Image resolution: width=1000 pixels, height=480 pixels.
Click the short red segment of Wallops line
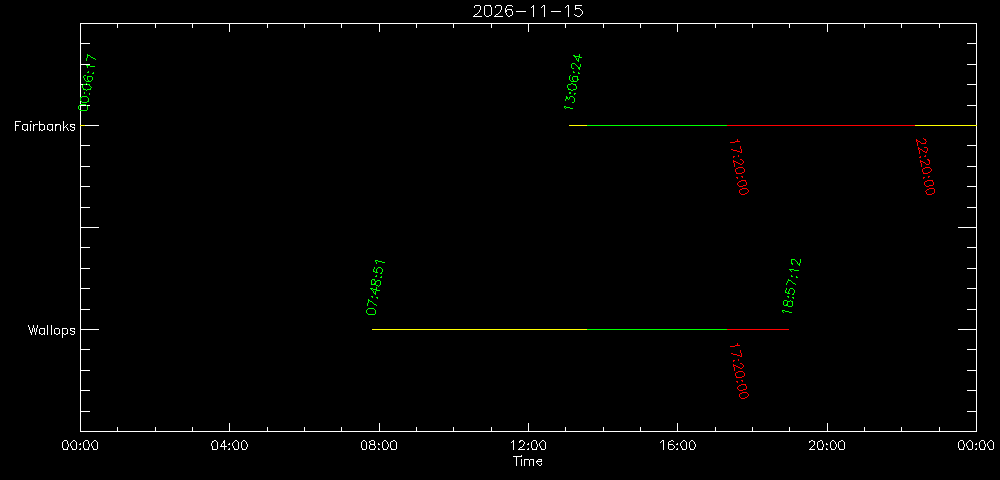coord(758,330)
